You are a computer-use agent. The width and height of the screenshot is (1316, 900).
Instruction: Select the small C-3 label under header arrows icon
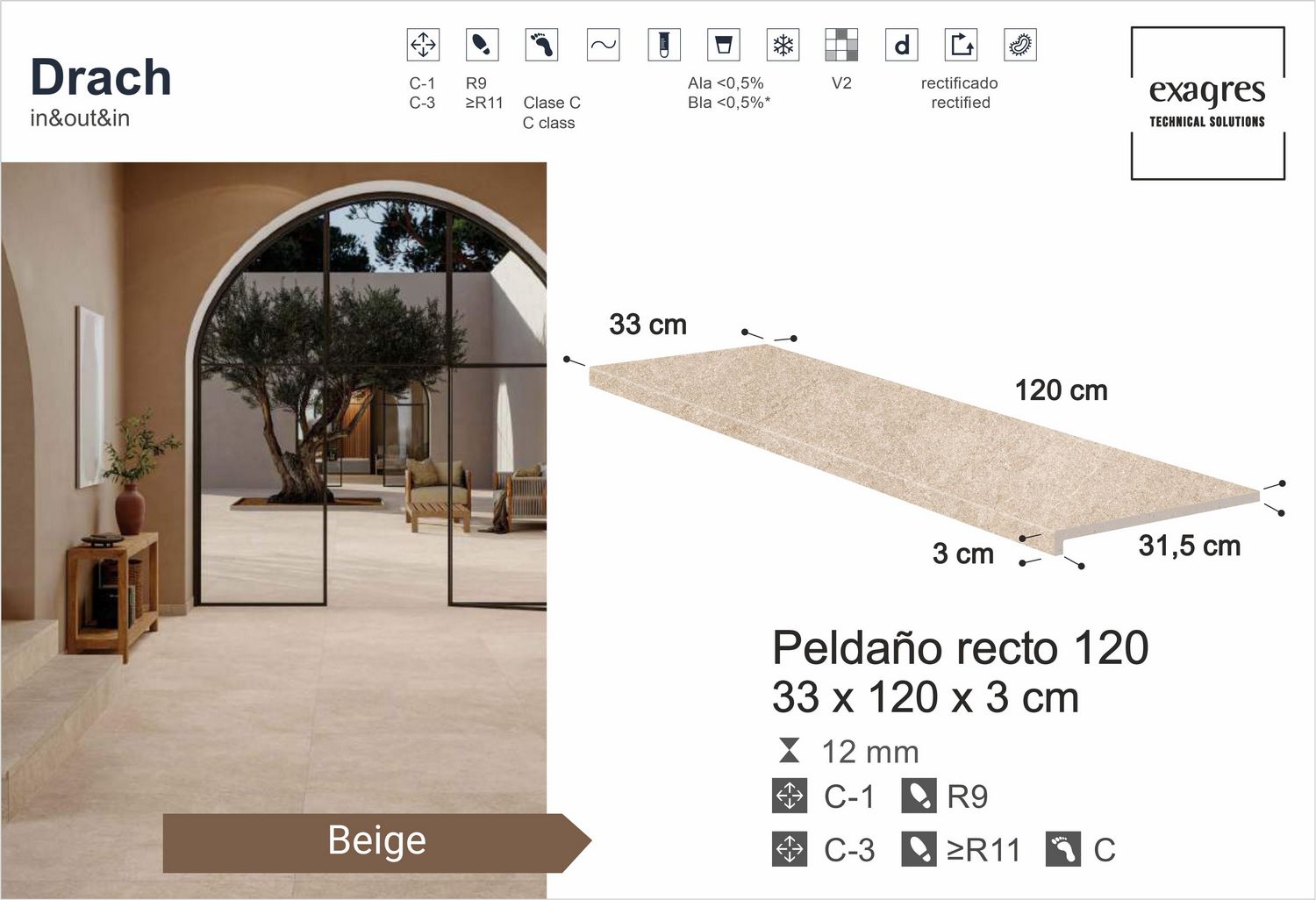tap(422, 103)
